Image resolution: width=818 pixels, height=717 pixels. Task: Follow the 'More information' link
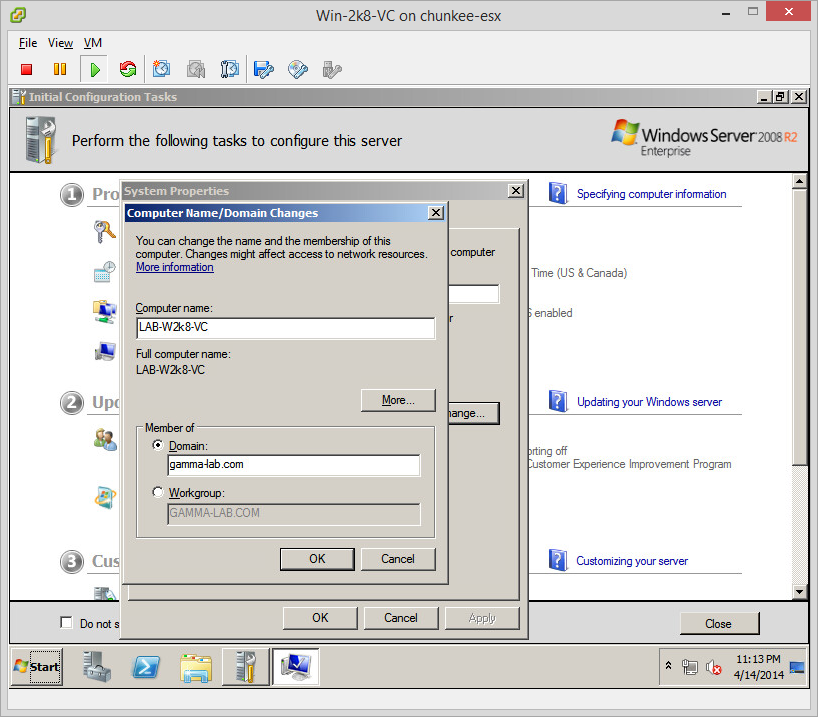click(x=174, y=268)
